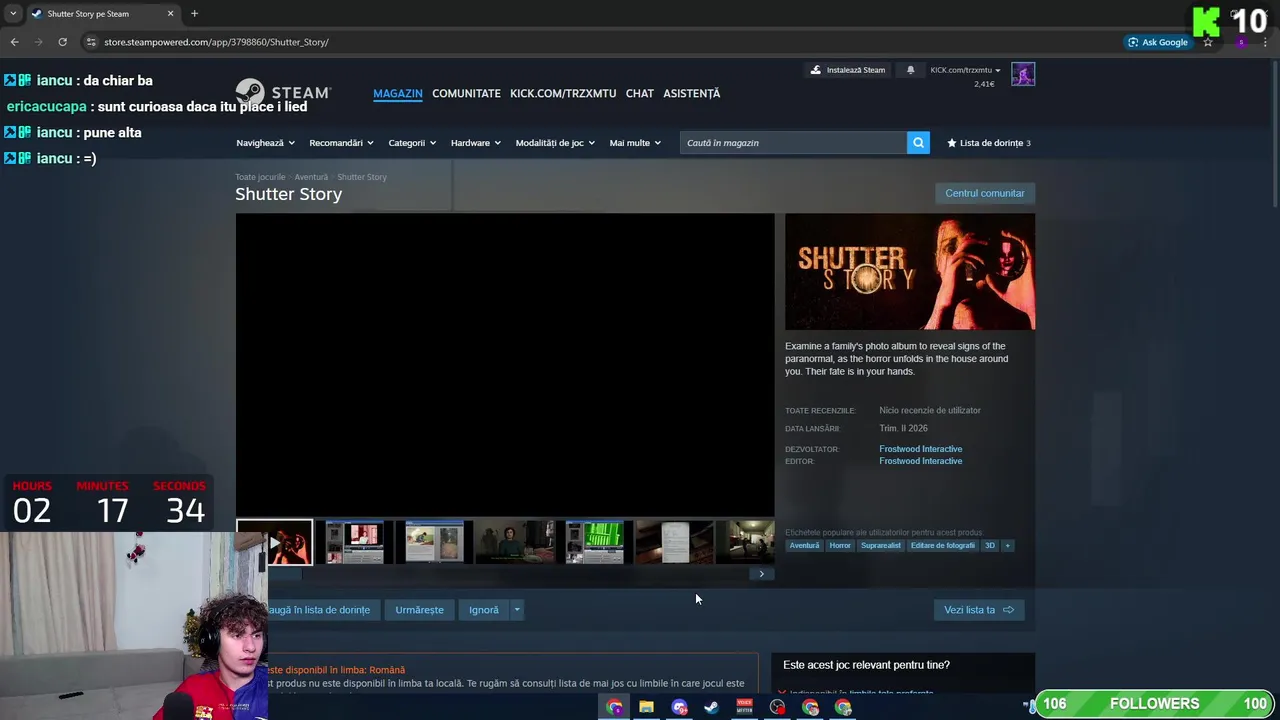Click the Shutter Story header capsule image

(x=910, y=272)
